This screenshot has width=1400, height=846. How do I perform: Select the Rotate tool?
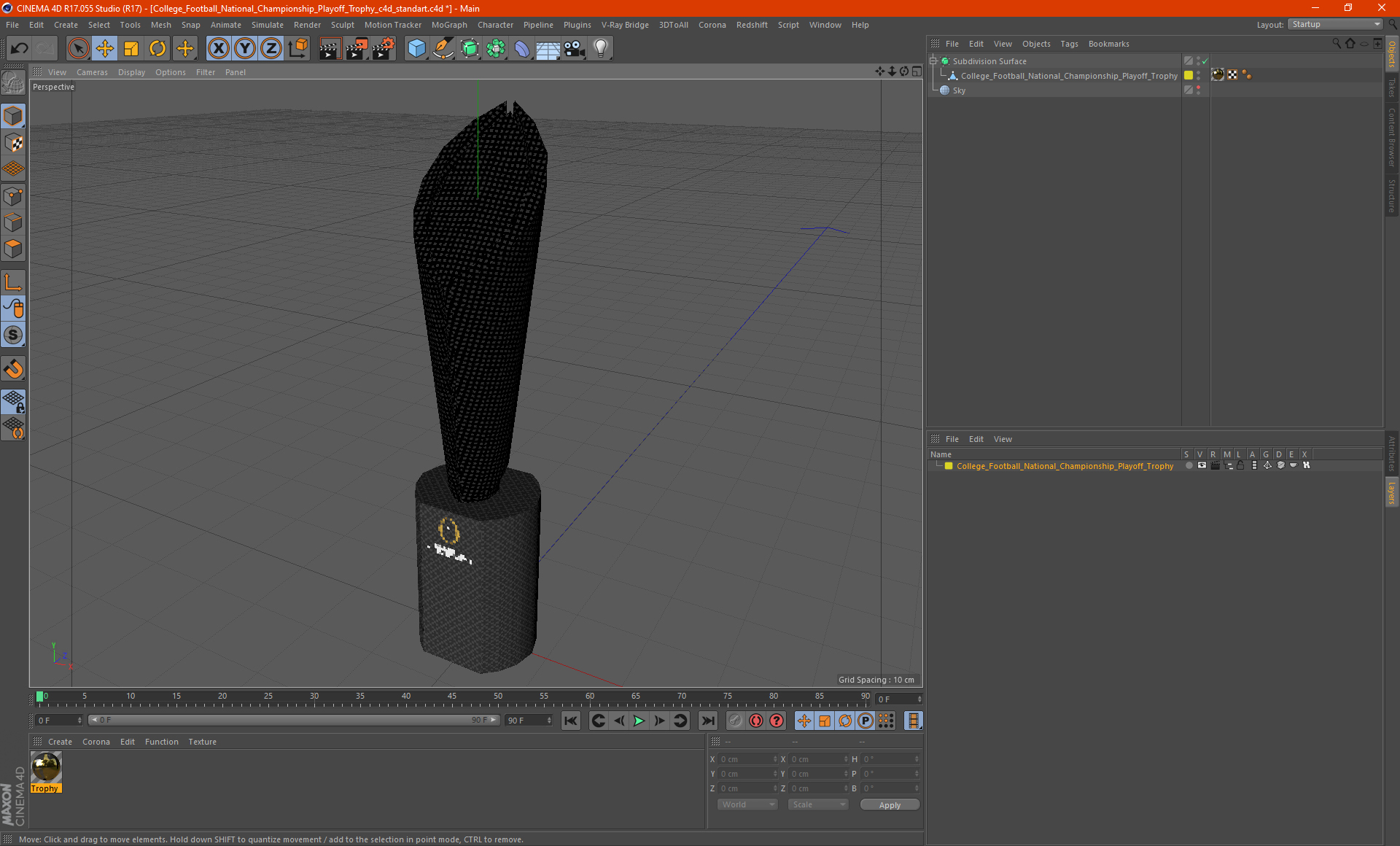pyautogui.click(x=157, y=49)
